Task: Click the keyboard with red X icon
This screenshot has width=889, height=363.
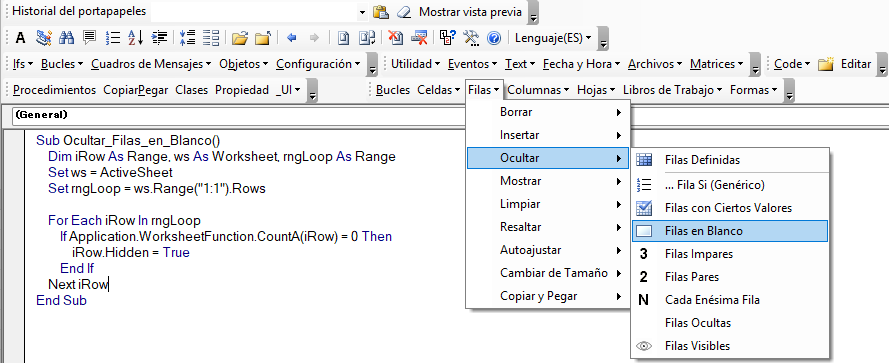Action: 419,38
